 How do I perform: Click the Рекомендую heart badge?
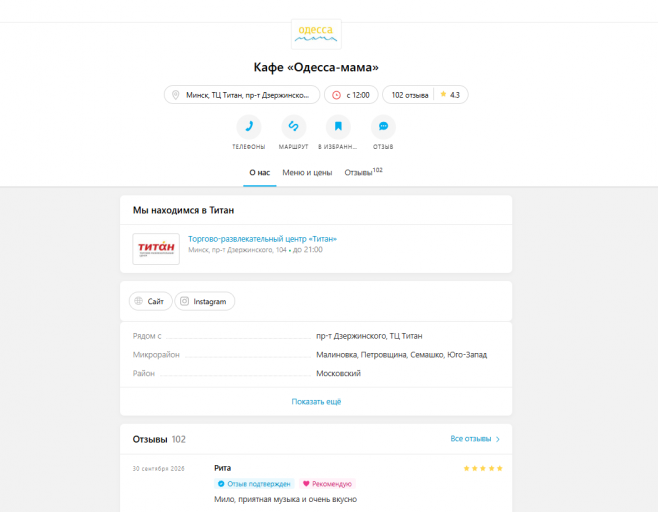[327, 484]
